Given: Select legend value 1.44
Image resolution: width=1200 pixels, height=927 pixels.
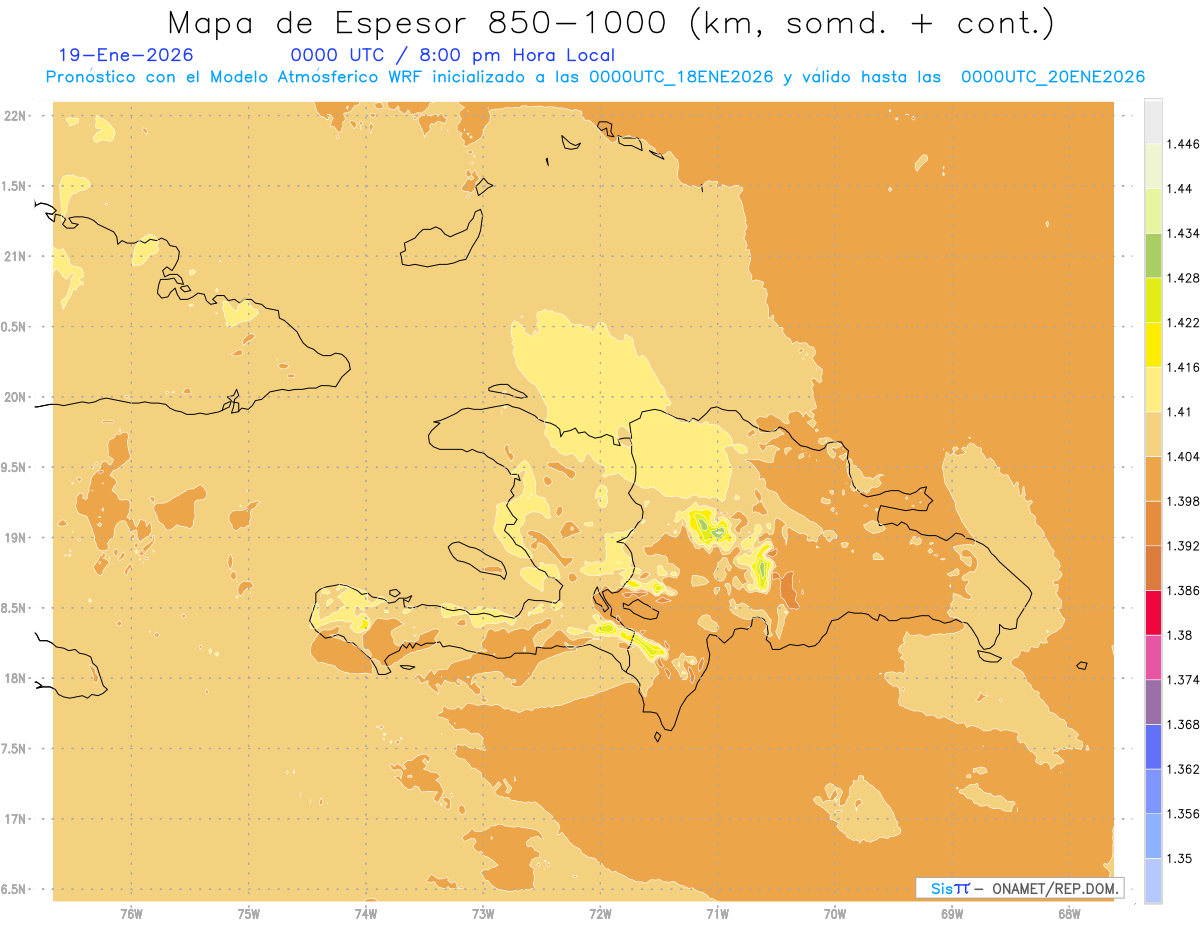Looking at the screenshot, I should (x=1177, y=188).
